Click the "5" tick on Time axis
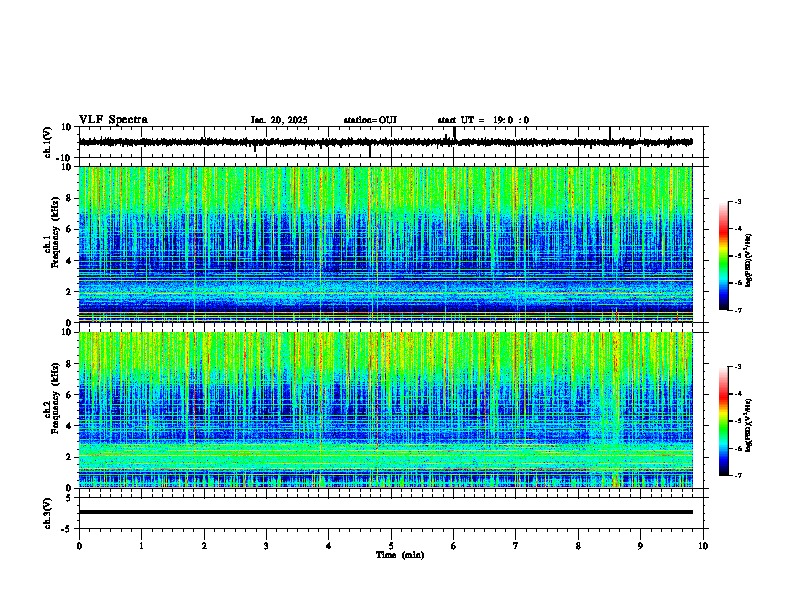The height and width of the screenshot is (612, 792). point(391,546)
